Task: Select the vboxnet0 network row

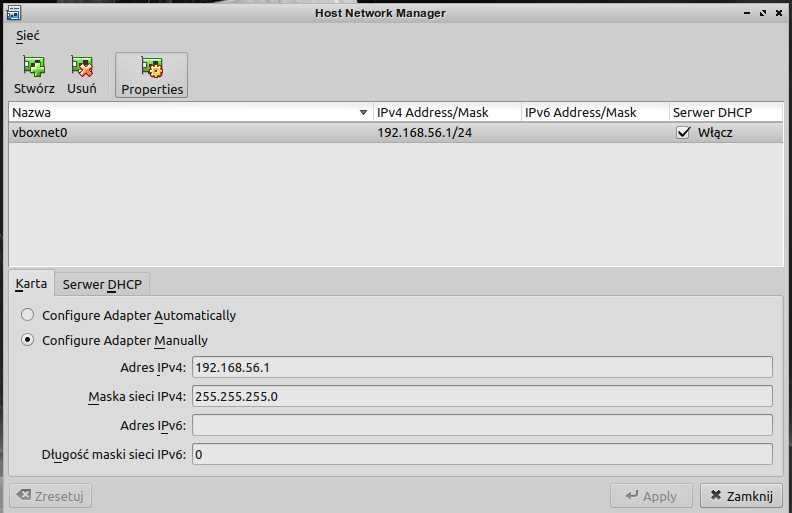Action: tap(396, 133)
